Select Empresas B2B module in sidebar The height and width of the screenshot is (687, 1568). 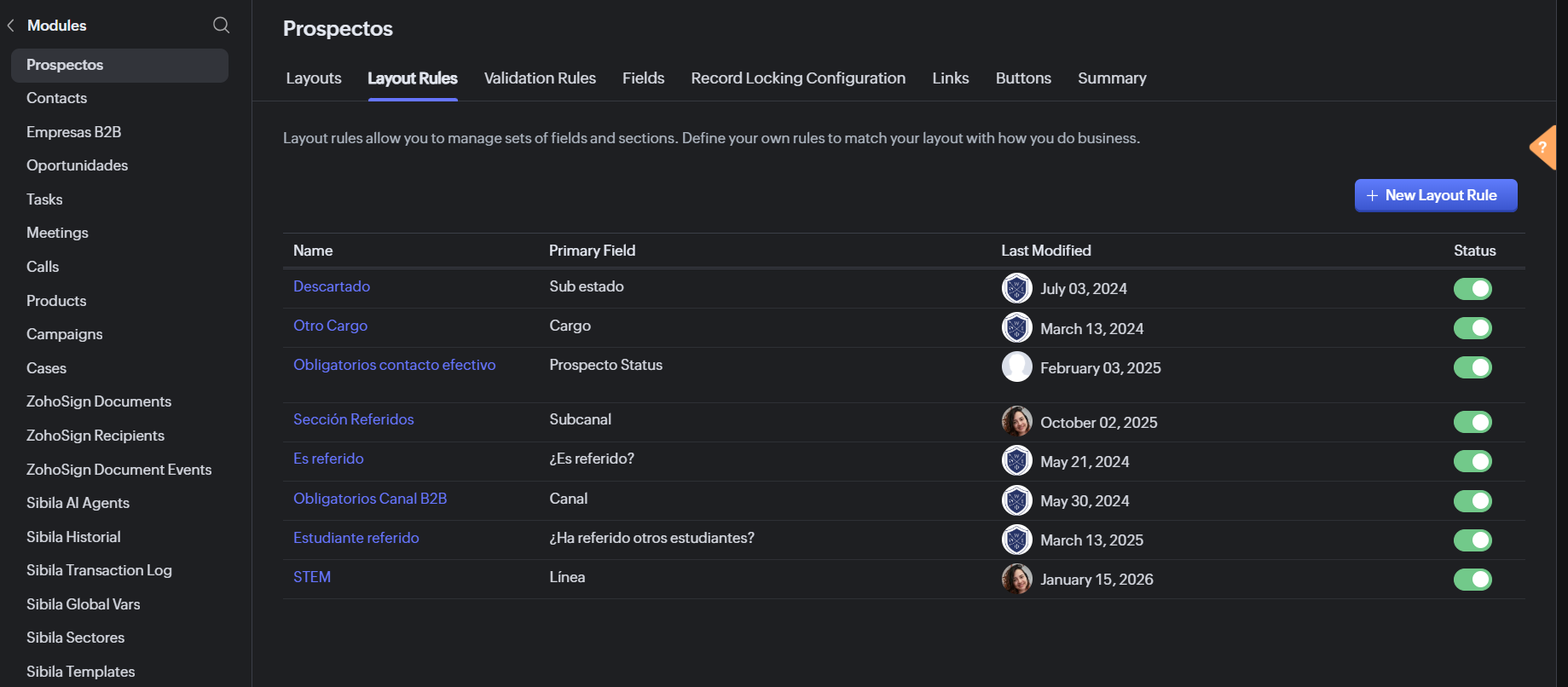73,132
